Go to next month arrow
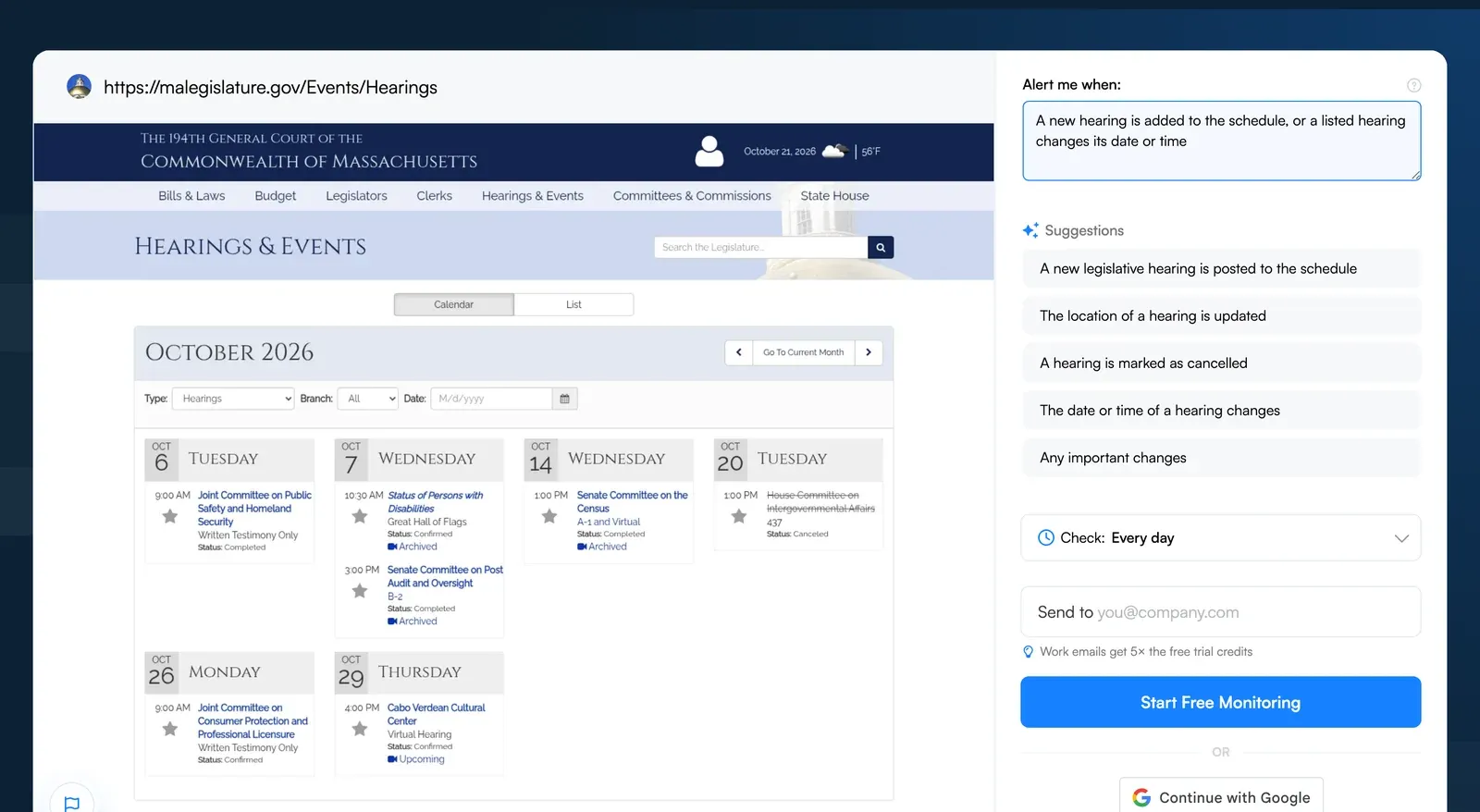Screen dimensions: 1480x812 pos(869,352)
